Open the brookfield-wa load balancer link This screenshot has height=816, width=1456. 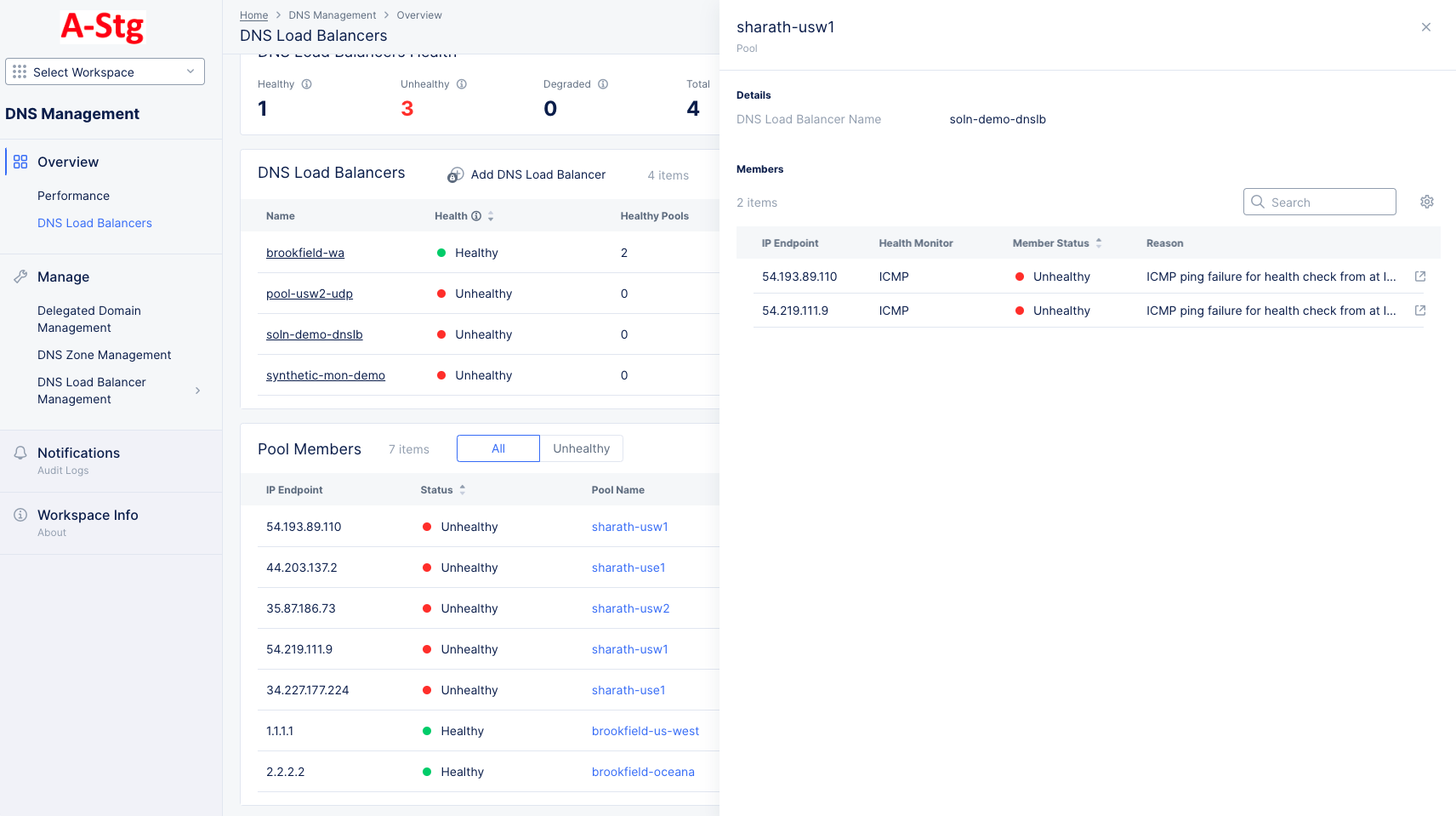pyautogui.click(x=304, y=252)
